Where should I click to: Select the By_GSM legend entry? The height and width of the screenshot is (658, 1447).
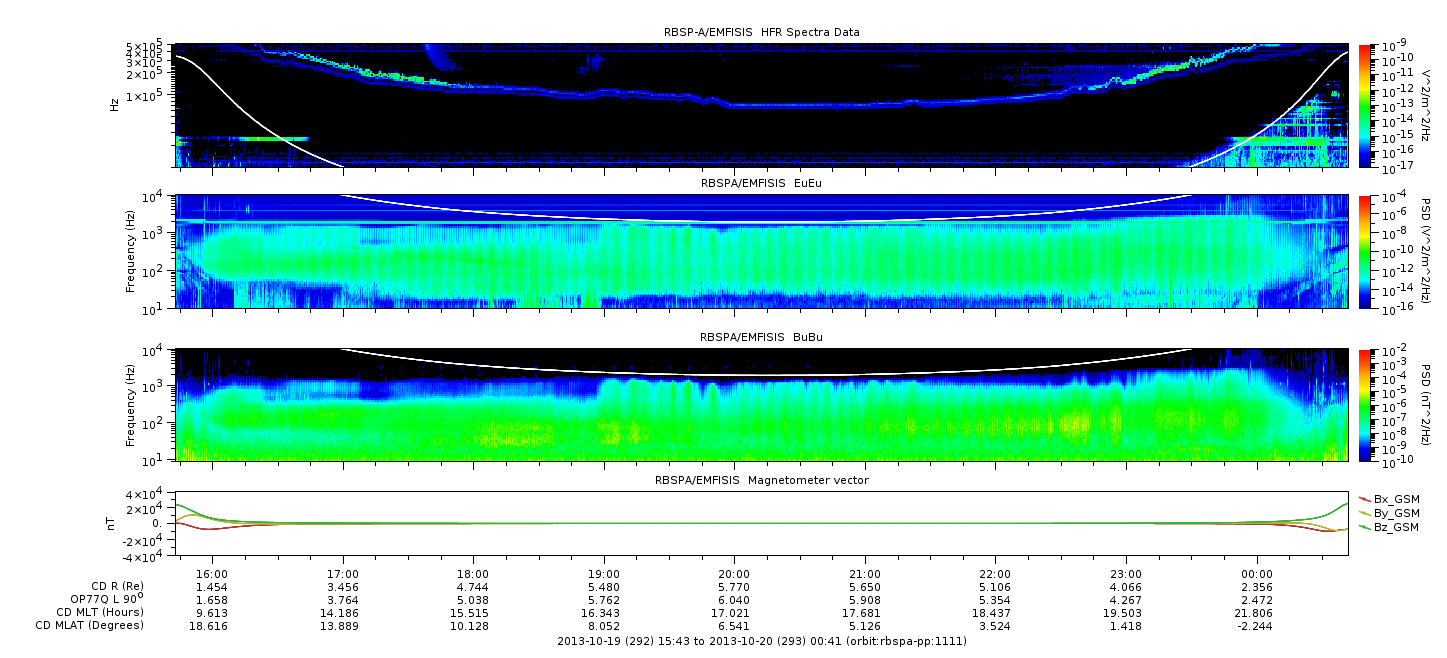coord(1388,513)
